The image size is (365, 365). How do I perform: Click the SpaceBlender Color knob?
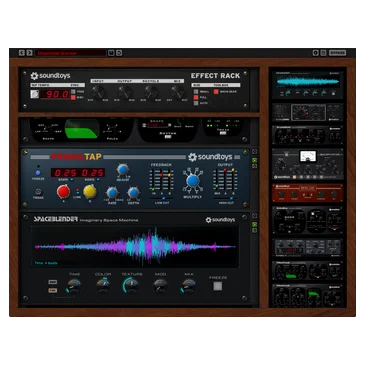(103, 286)
